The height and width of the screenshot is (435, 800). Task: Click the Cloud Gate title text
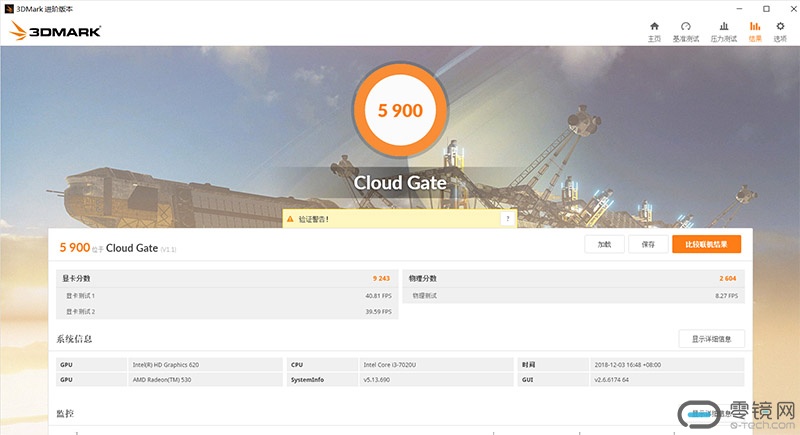(400, 183)
